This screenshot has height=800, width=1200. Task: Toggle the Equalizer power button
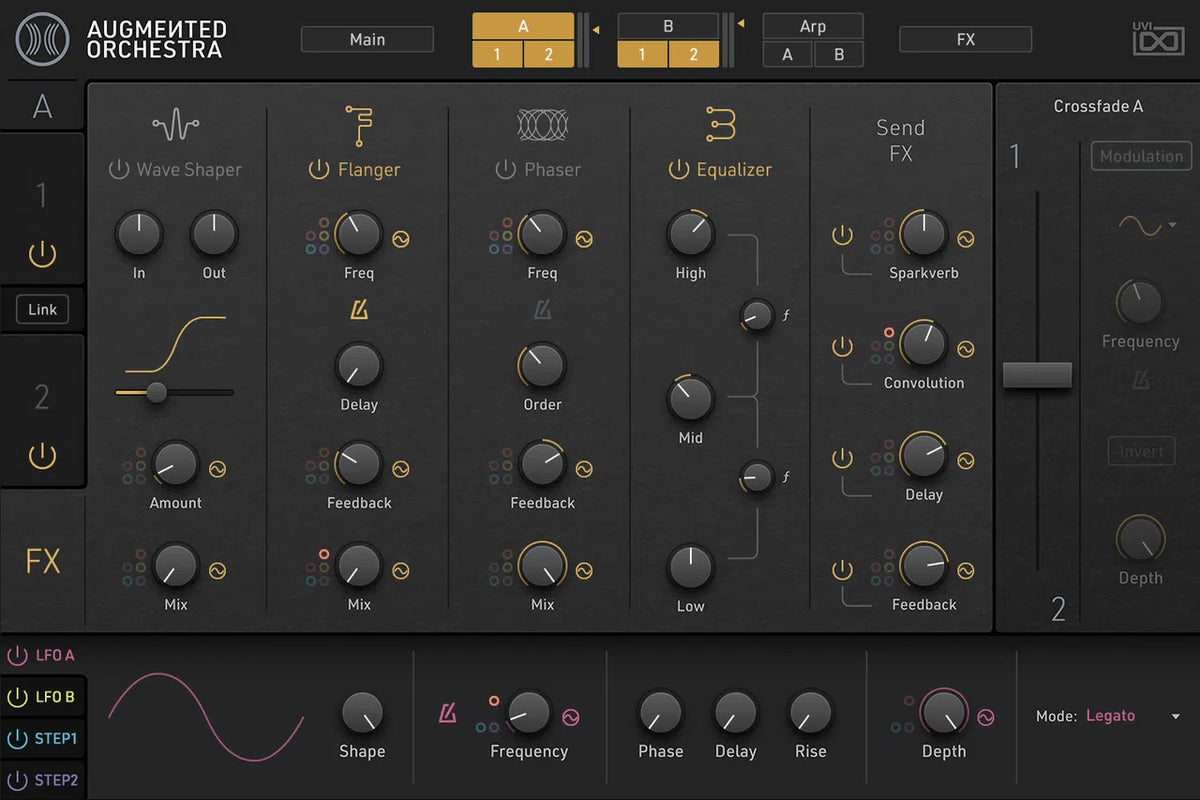tap(678, 170)
